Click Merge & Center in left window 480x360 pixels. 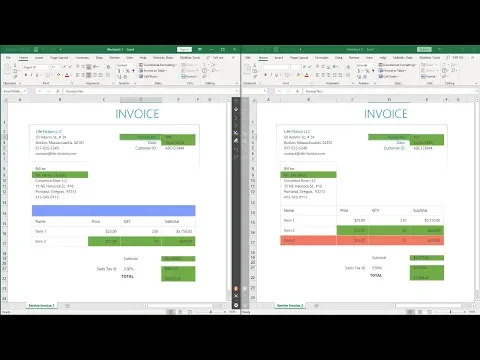(108, 75)
